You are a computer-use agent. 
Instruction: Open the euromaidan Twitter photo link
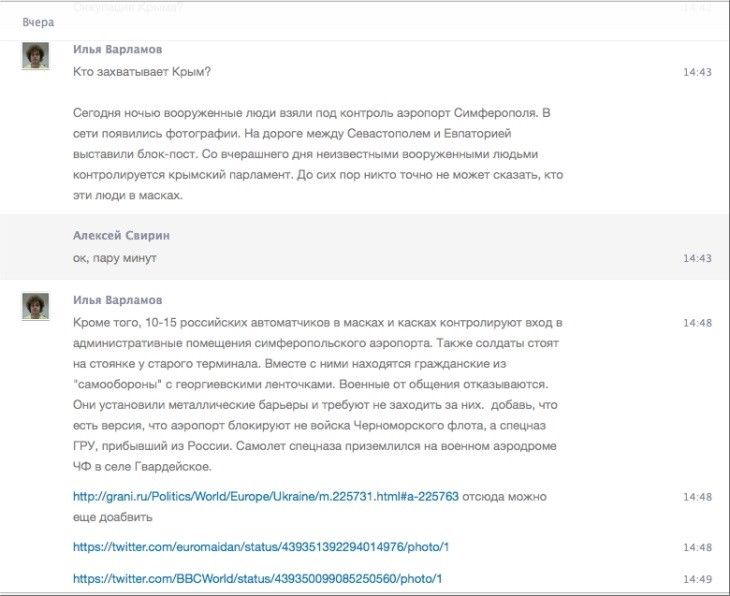pyautogui.click(x=261, y=548)
